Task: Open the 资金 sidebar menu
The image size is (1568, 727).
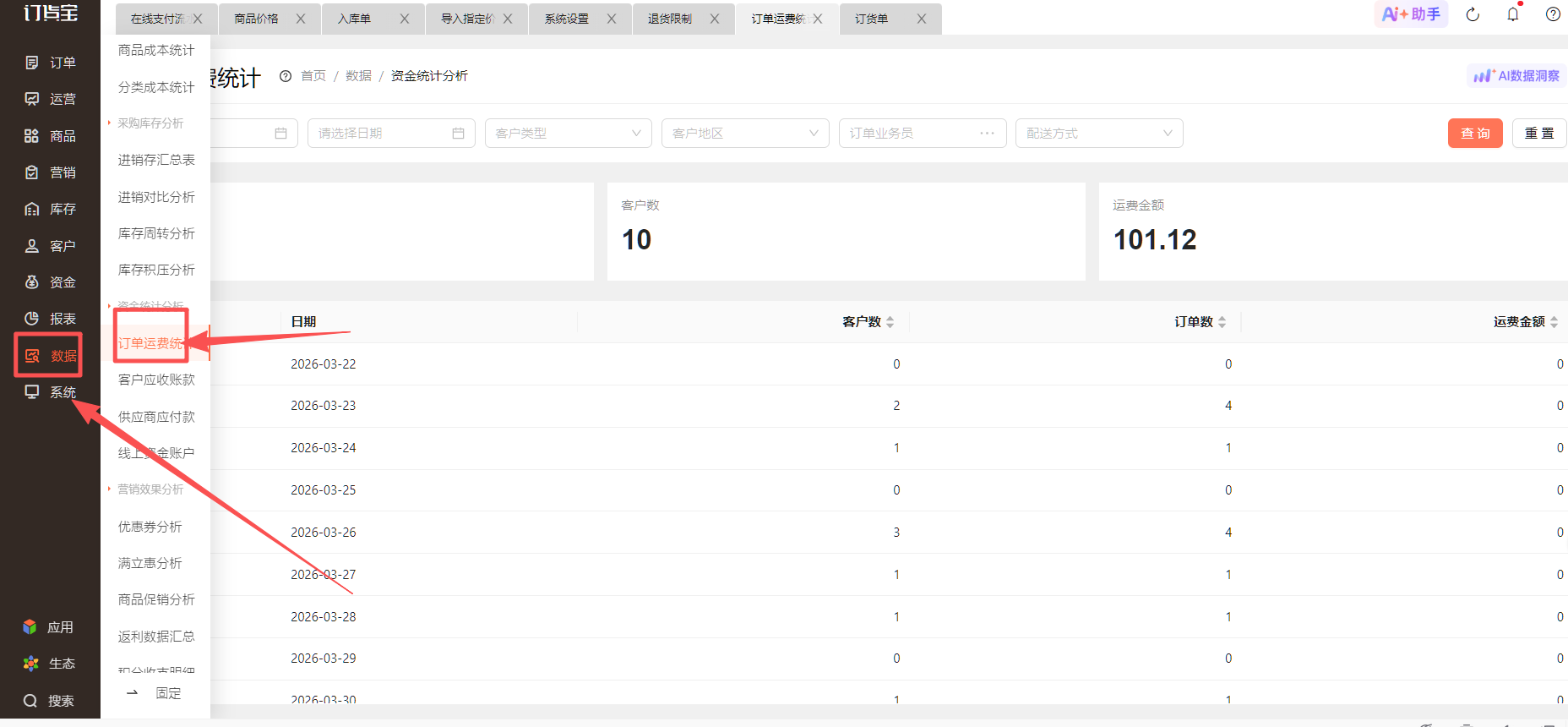Action: [x=50, y=282]
